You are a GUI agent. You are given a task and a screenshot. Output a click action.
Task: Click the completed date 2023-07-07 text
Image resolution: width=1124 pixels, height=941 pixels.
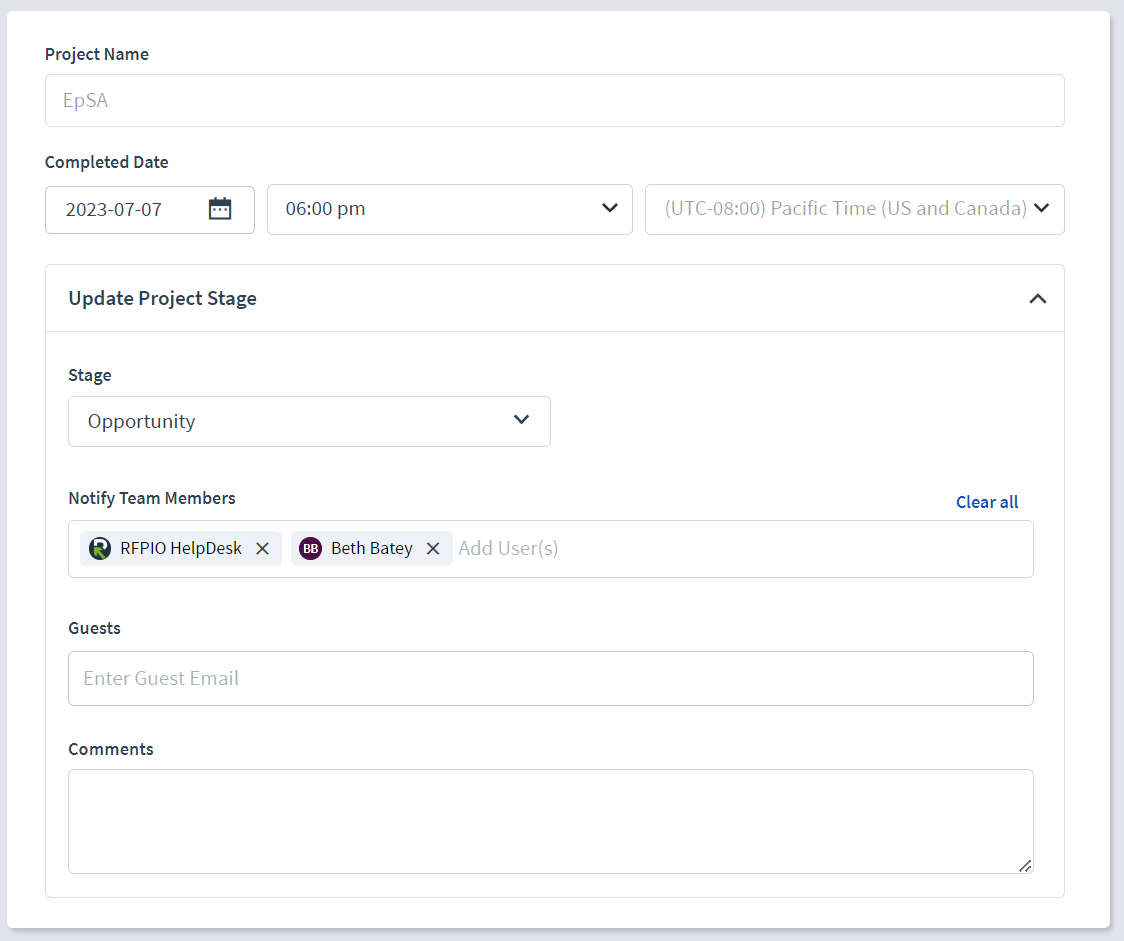click(114, 210)
